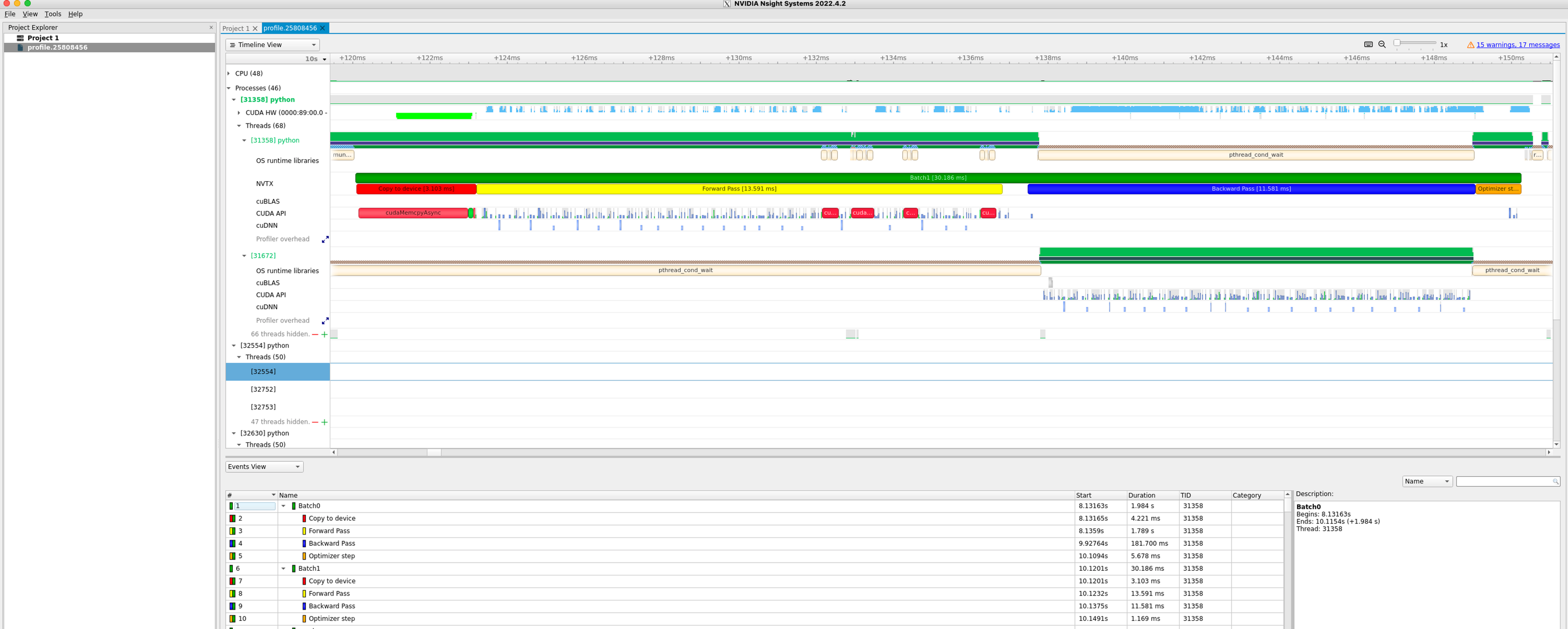Click red minus beside 66 threads hidden
Viewport: 1568px width, 629px height.
[x=315, y=334]
